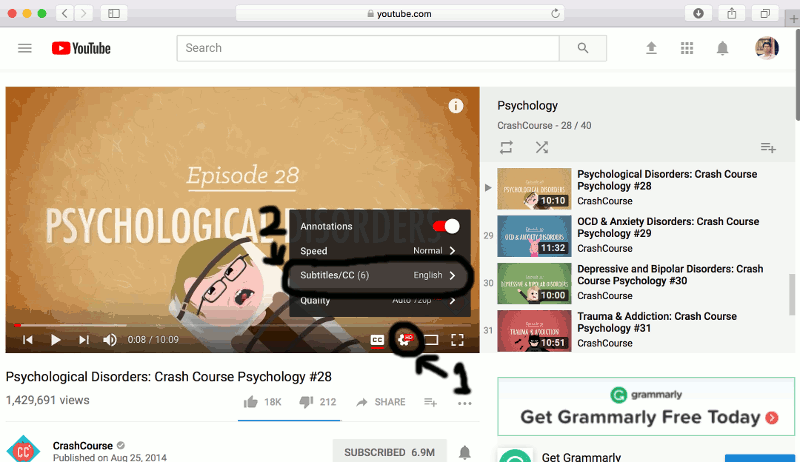800x462 pixels.
Task: Open a new Safari tab
Action: 793,19
